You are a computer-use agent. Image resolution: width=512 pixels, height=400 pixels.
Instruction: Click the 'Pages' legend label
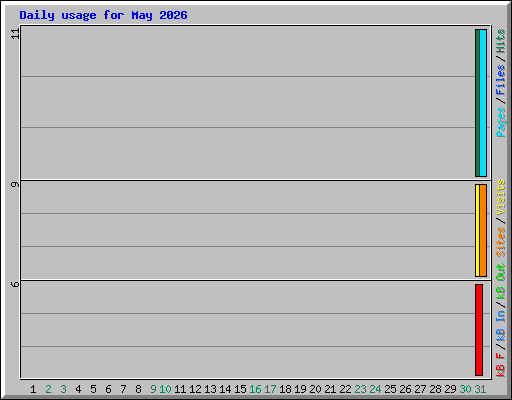pos(501,122)
